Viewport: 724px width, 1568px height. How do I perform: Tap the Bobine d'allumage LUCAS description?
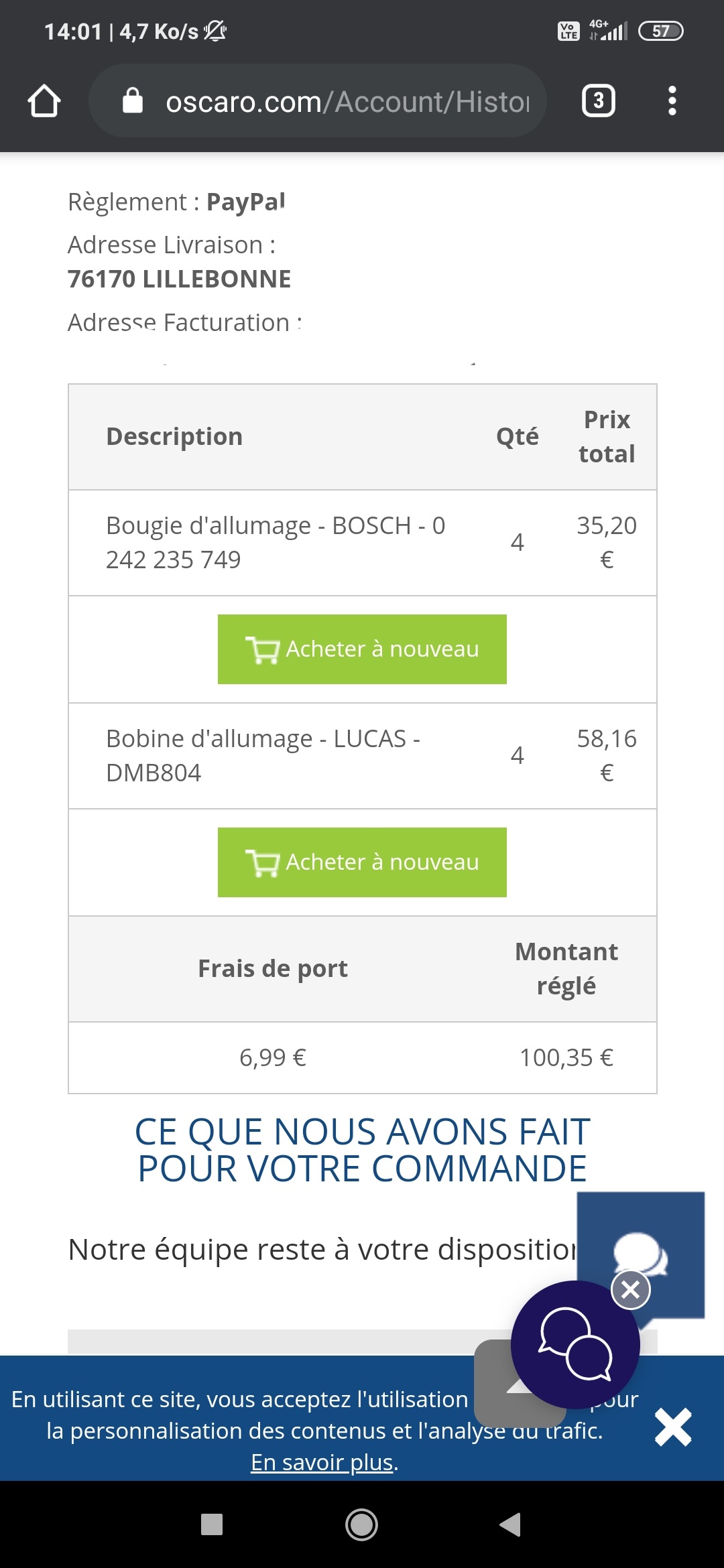(263, 755)
